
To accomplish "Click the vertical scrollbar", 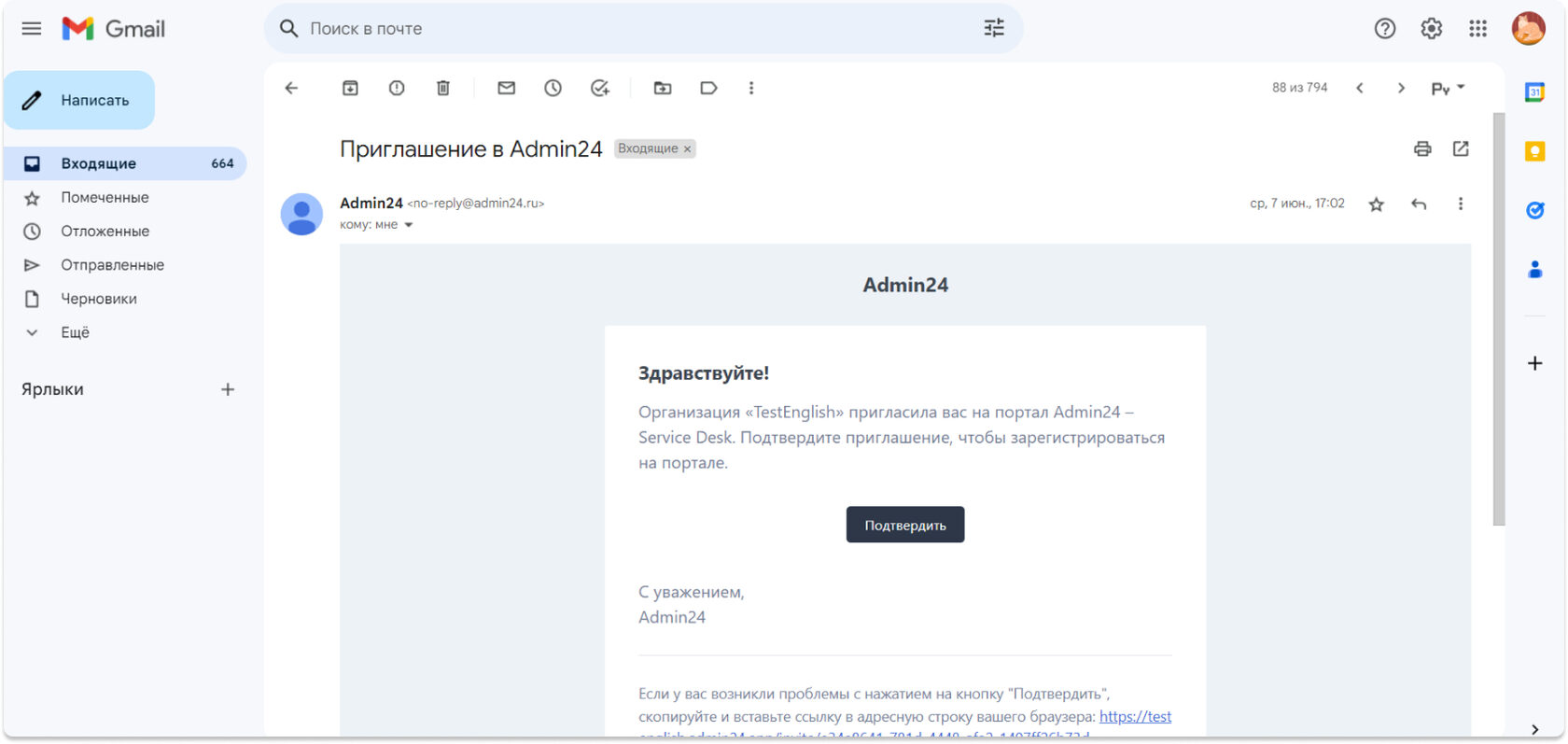I will (x=1499, y=319).
